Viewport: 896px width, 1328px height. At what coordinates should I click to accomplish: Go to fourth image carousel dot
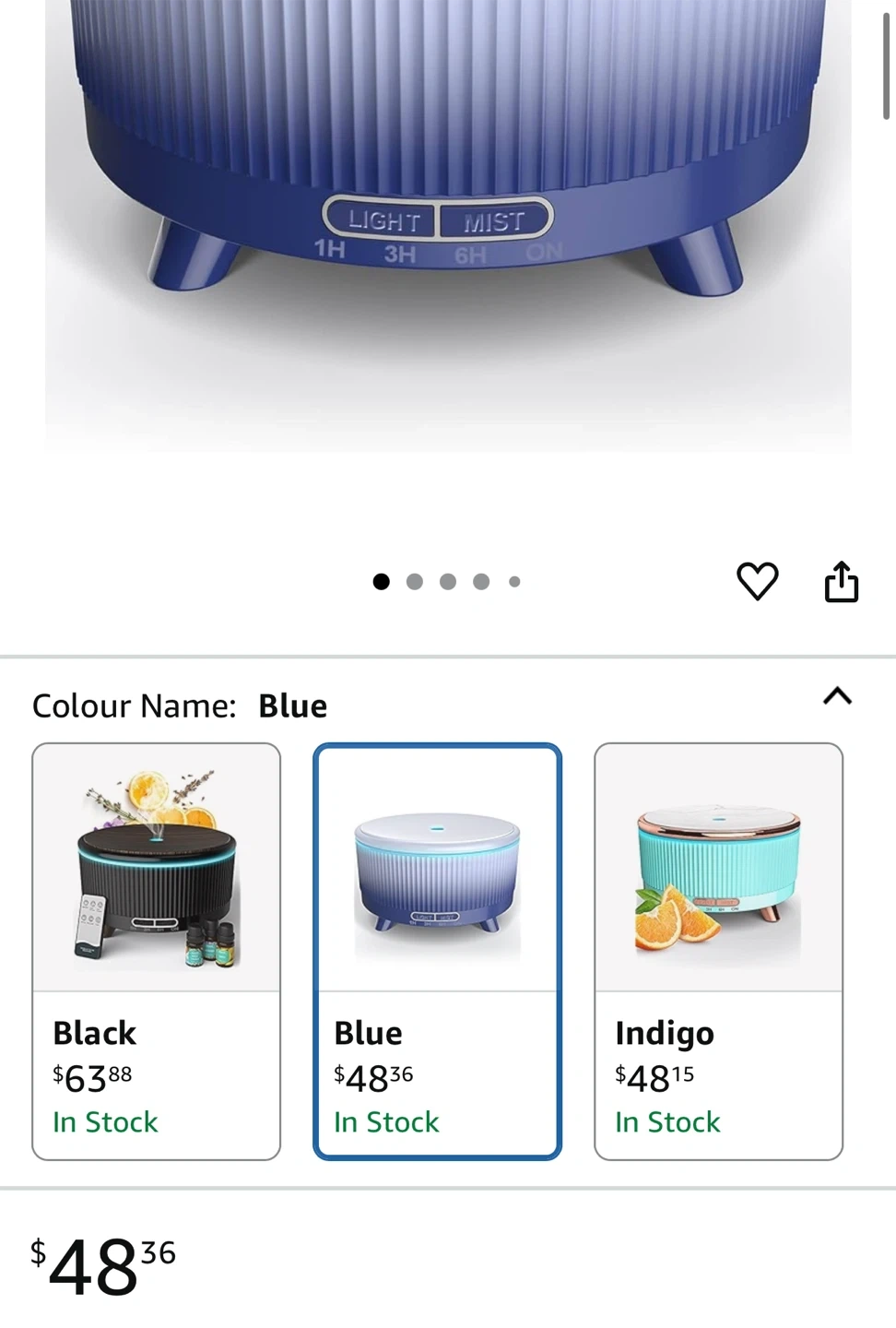(x=481, y=581)
